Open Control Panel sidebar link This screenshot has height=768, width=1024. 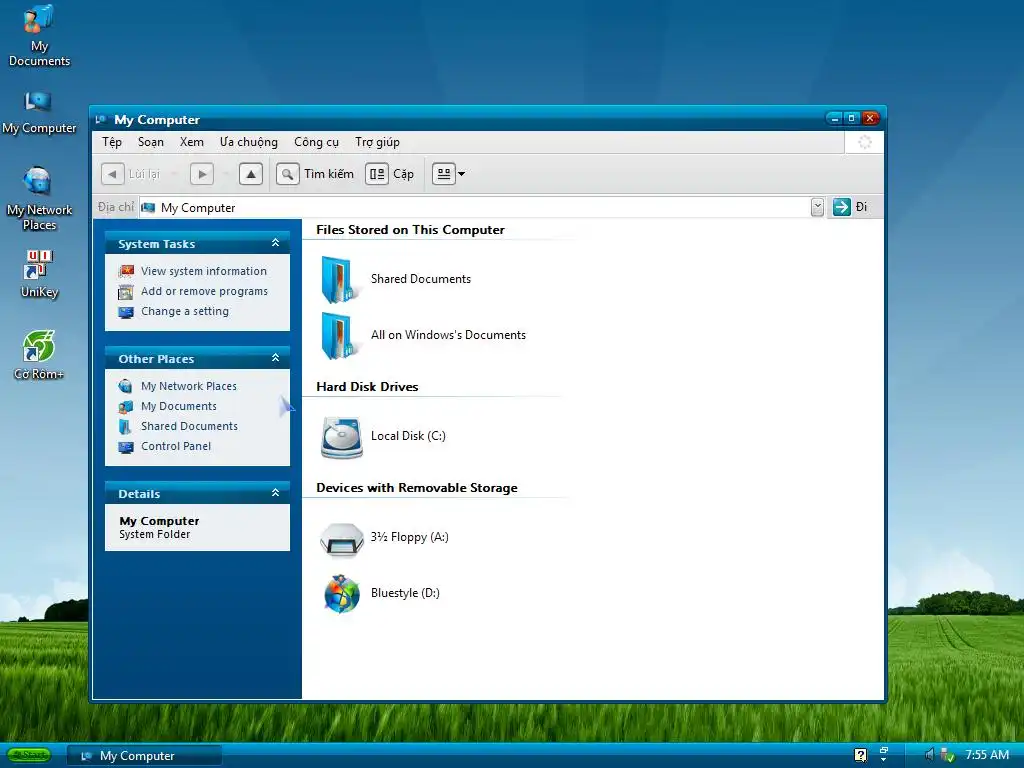coord(176,447)
